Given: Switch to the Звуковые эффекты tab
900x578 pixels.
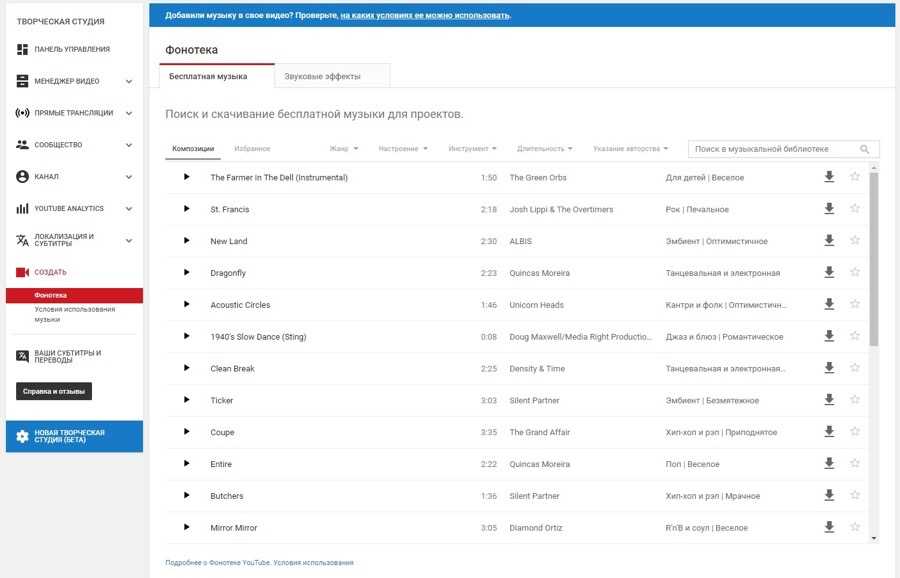Looking at the screenshot, I should tap(322, 76).
